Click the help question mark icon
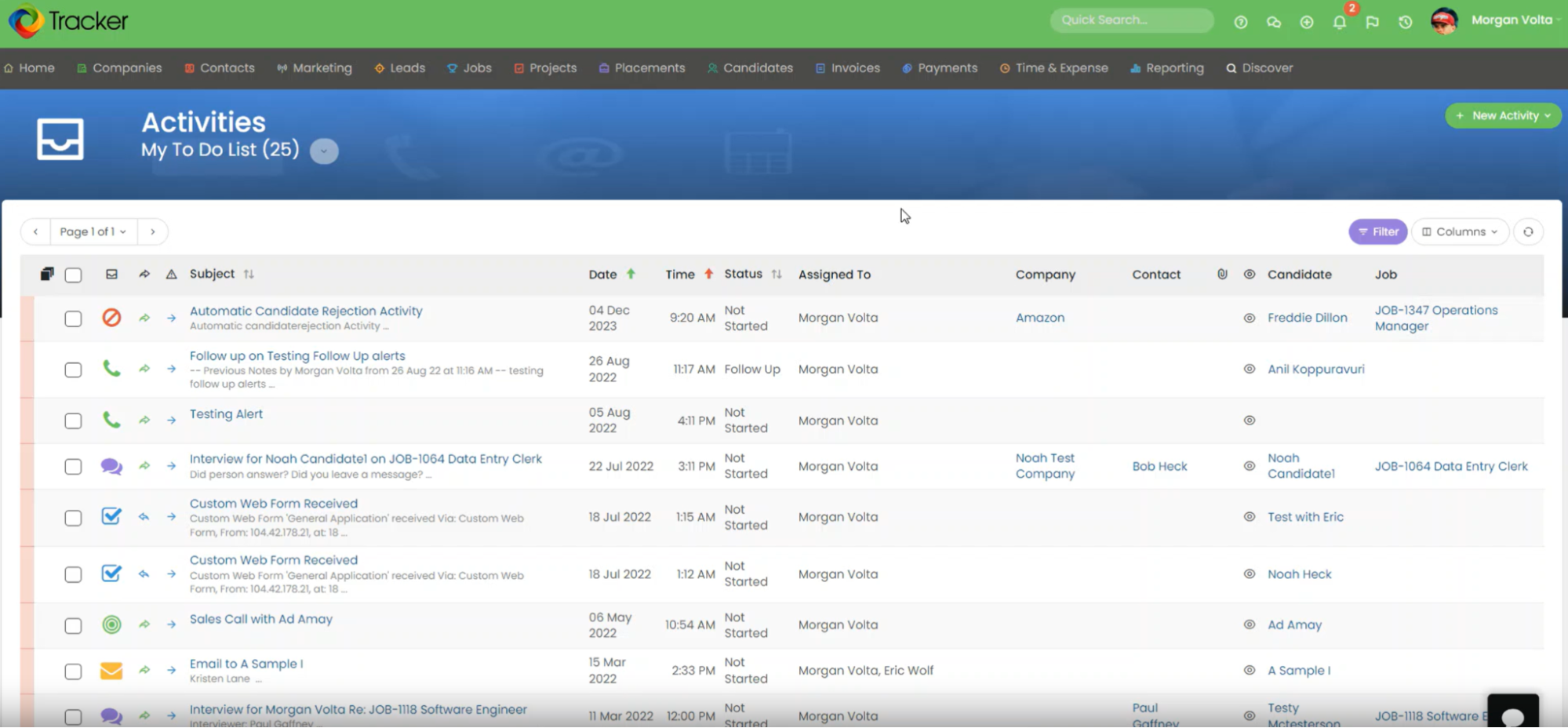The height and width of the screenshot is (728, 1568). point(1241,22)
